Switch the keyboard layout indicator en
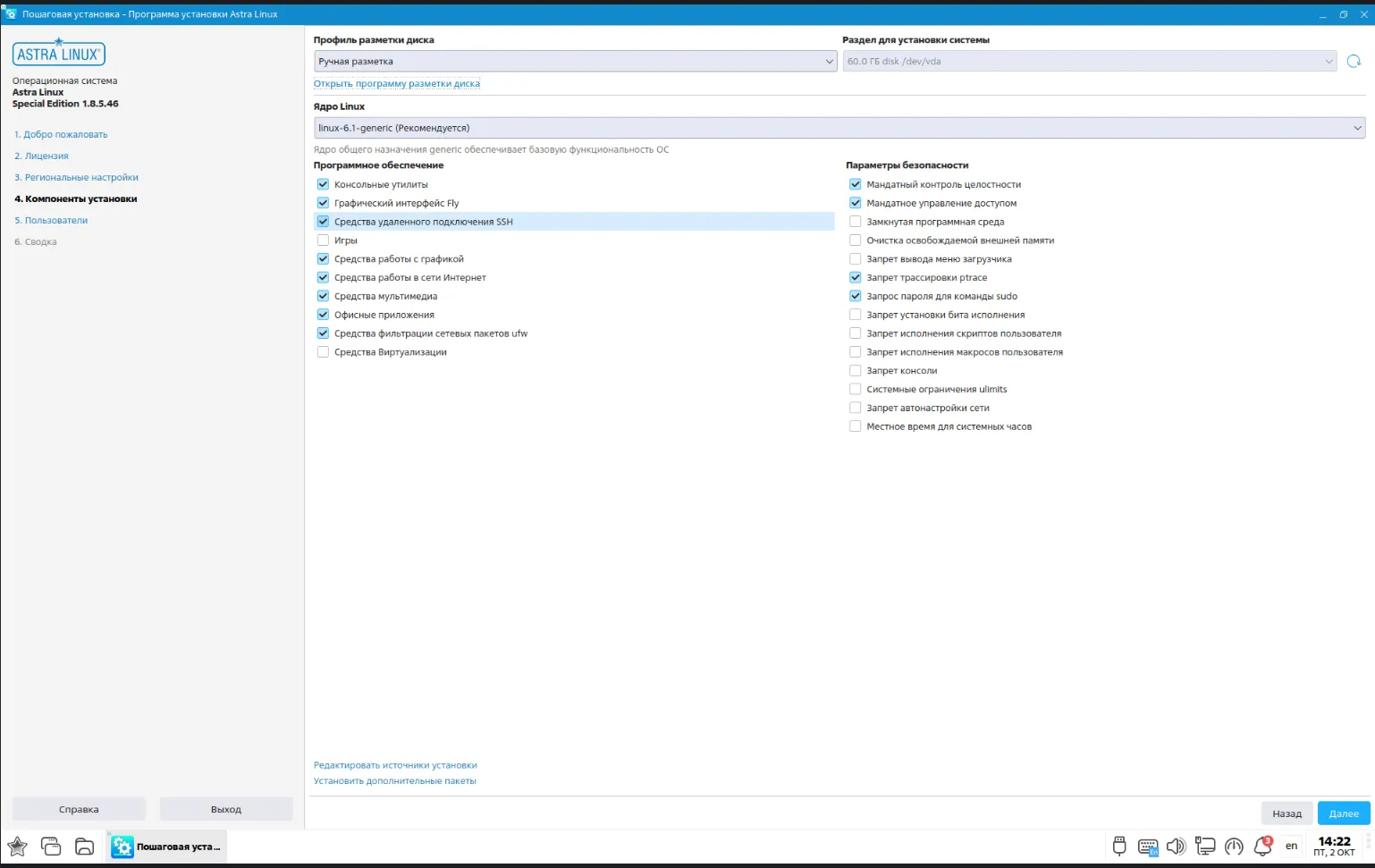 1291,846
